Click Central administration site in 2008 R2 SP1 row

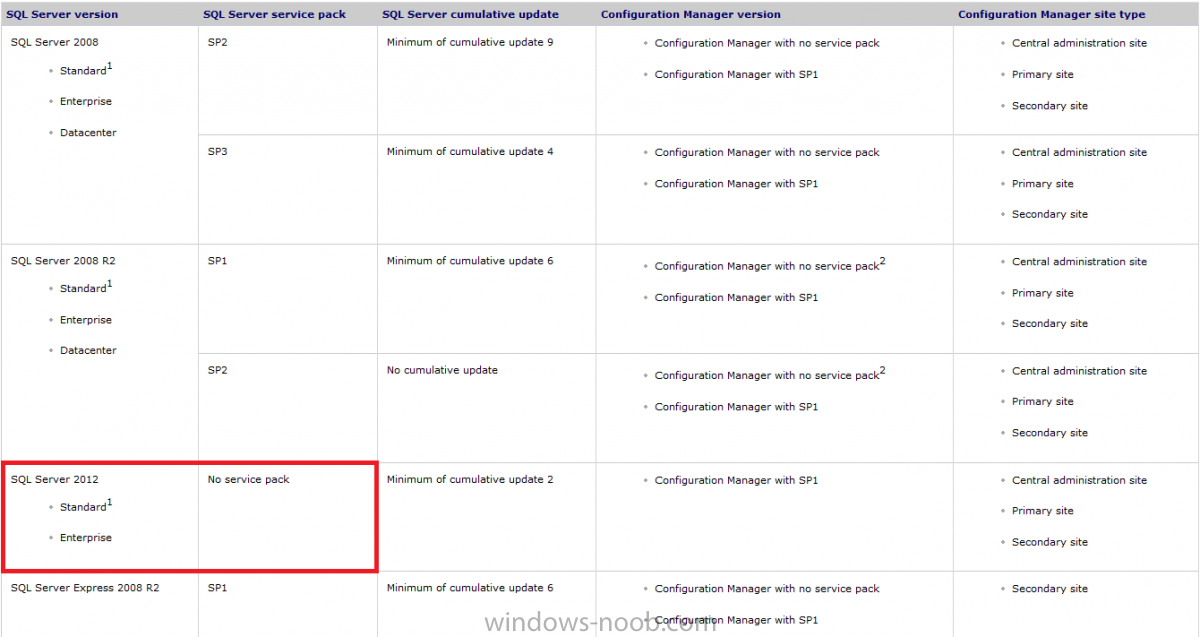[x=1079, y=262]
